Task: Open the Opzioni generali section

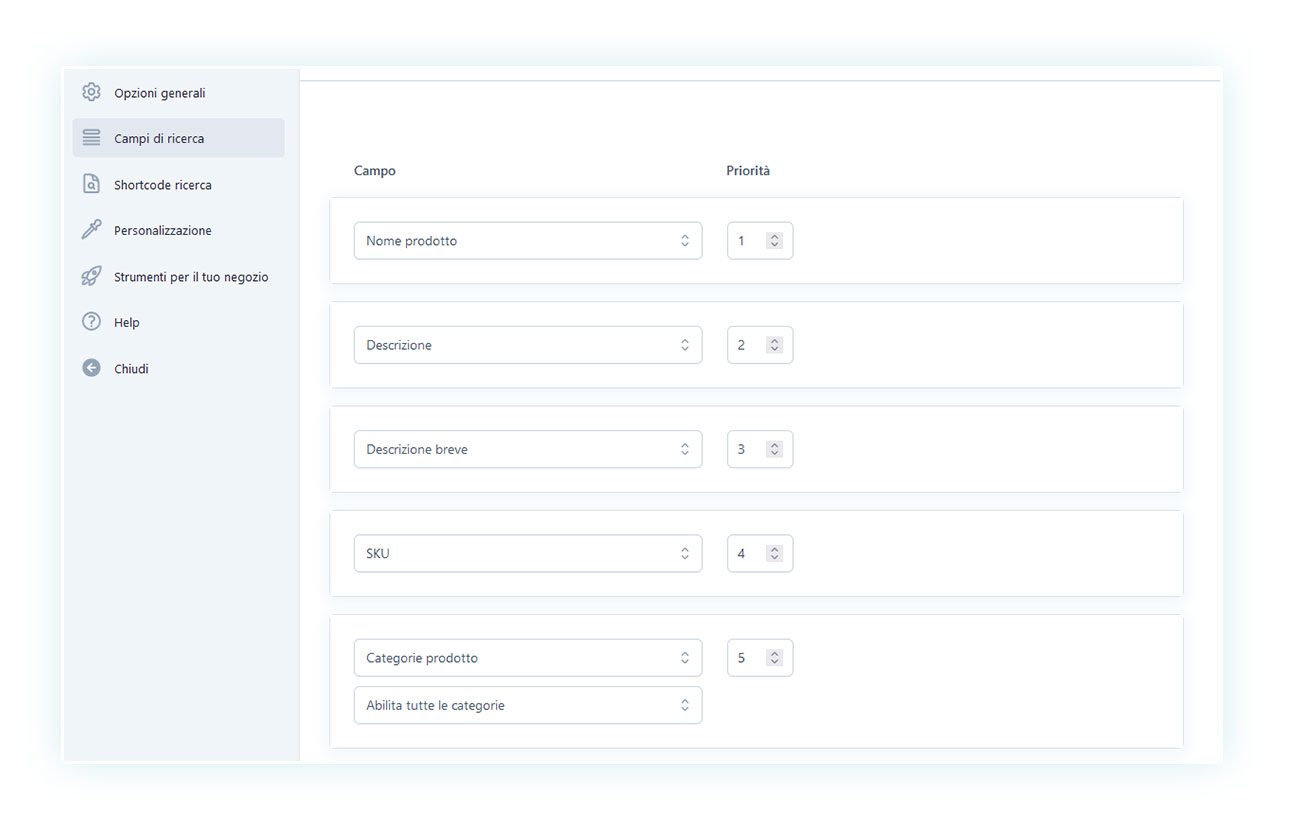Action: pos(160,93)
